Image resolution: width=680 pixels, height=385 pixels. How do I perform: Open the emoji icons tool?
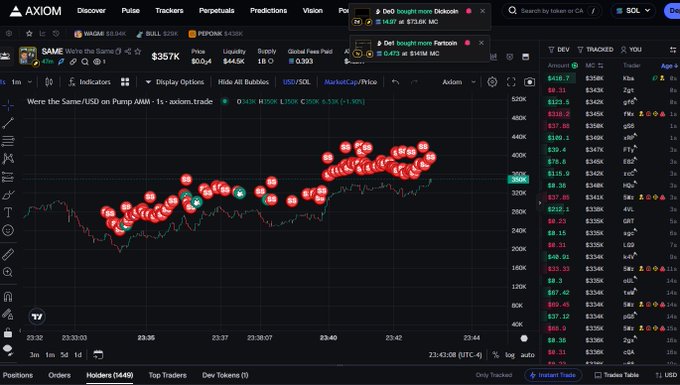(x=8, y=230)
